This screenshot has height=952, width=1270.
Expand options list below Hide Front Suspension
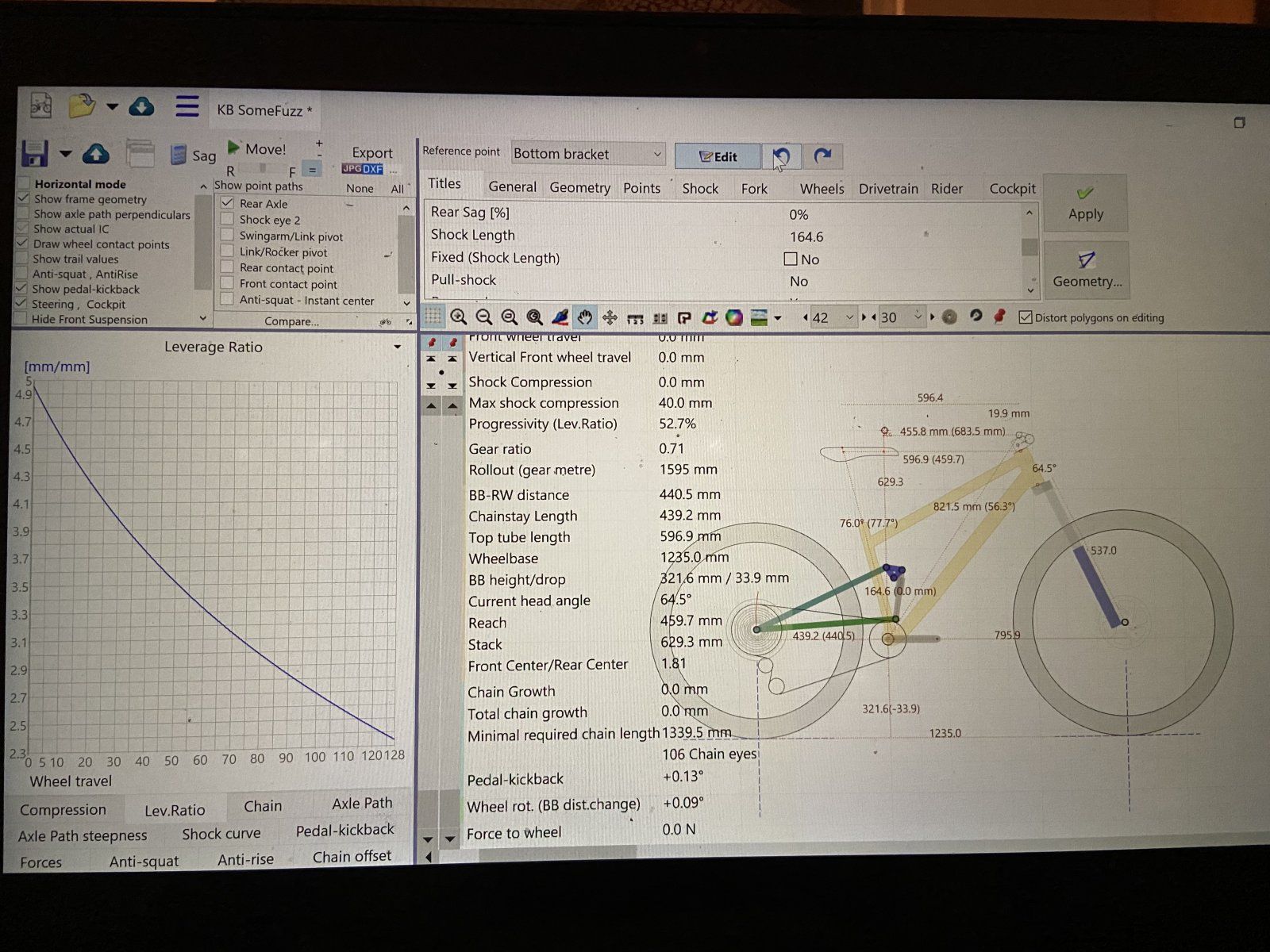[203, 318]
